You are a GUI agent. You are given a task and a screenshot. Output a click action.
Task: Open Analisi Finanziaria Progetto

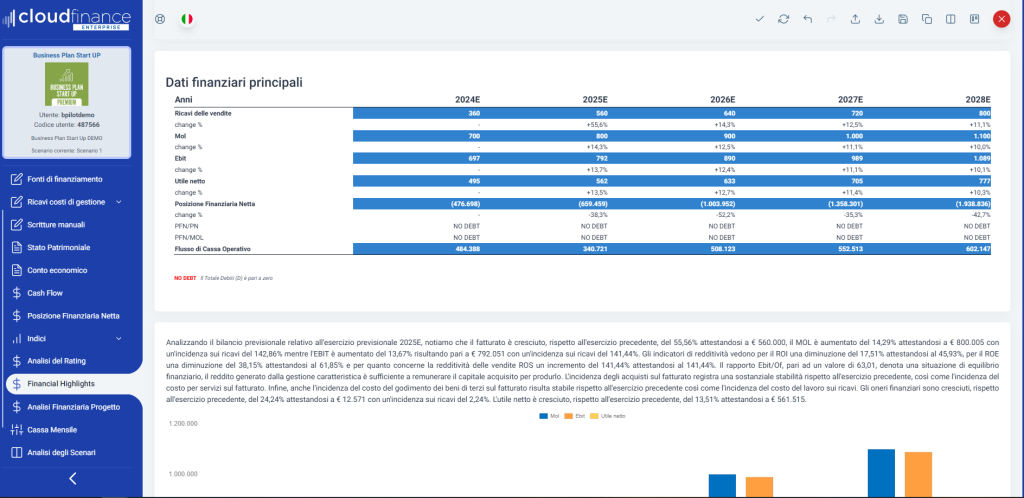74,407
